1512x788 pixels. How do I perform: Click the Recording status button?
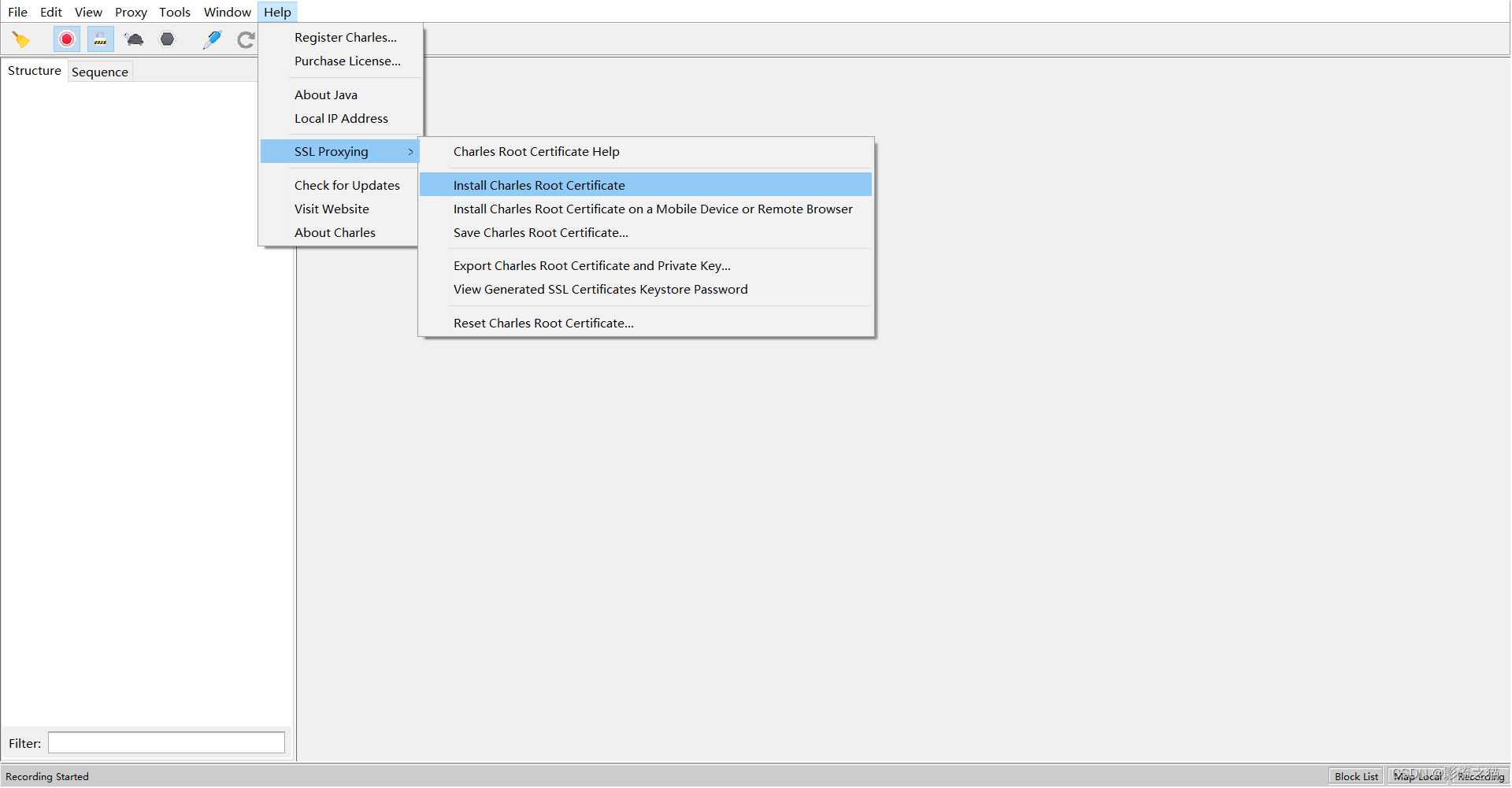(1480, 776)
